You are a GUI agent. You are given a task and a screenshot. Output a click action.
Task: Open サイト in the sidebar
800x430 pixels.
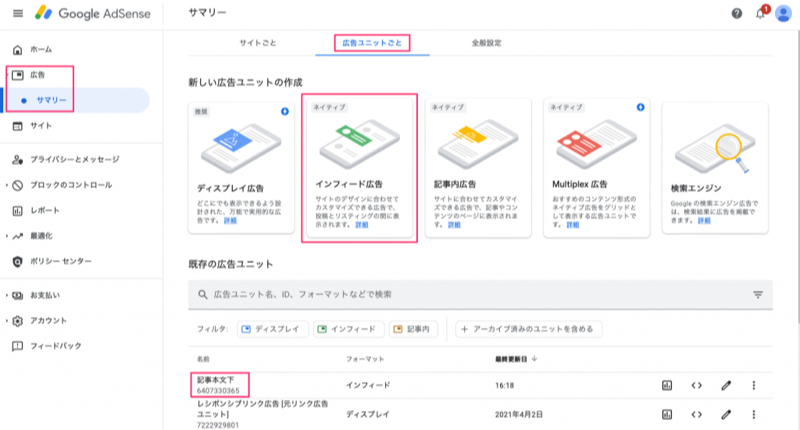(41, 126)
